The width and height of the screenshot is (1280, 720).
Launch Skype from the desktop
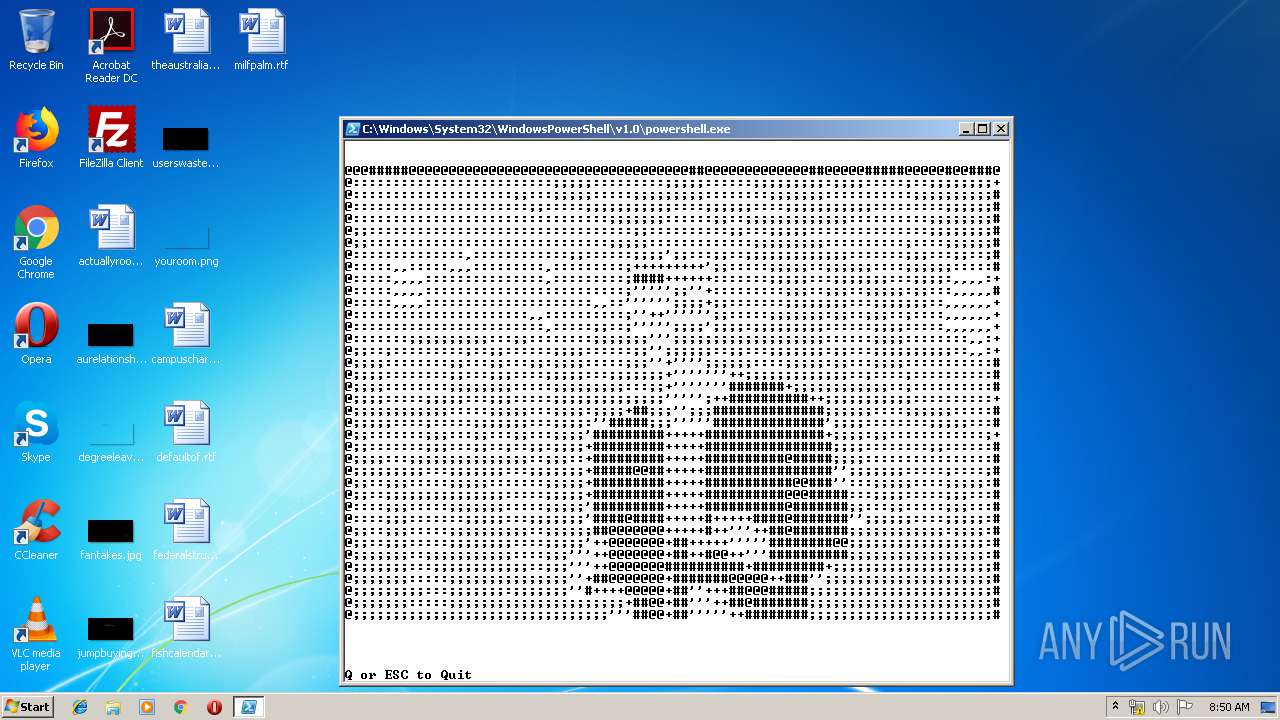click(x=36, y=432)
